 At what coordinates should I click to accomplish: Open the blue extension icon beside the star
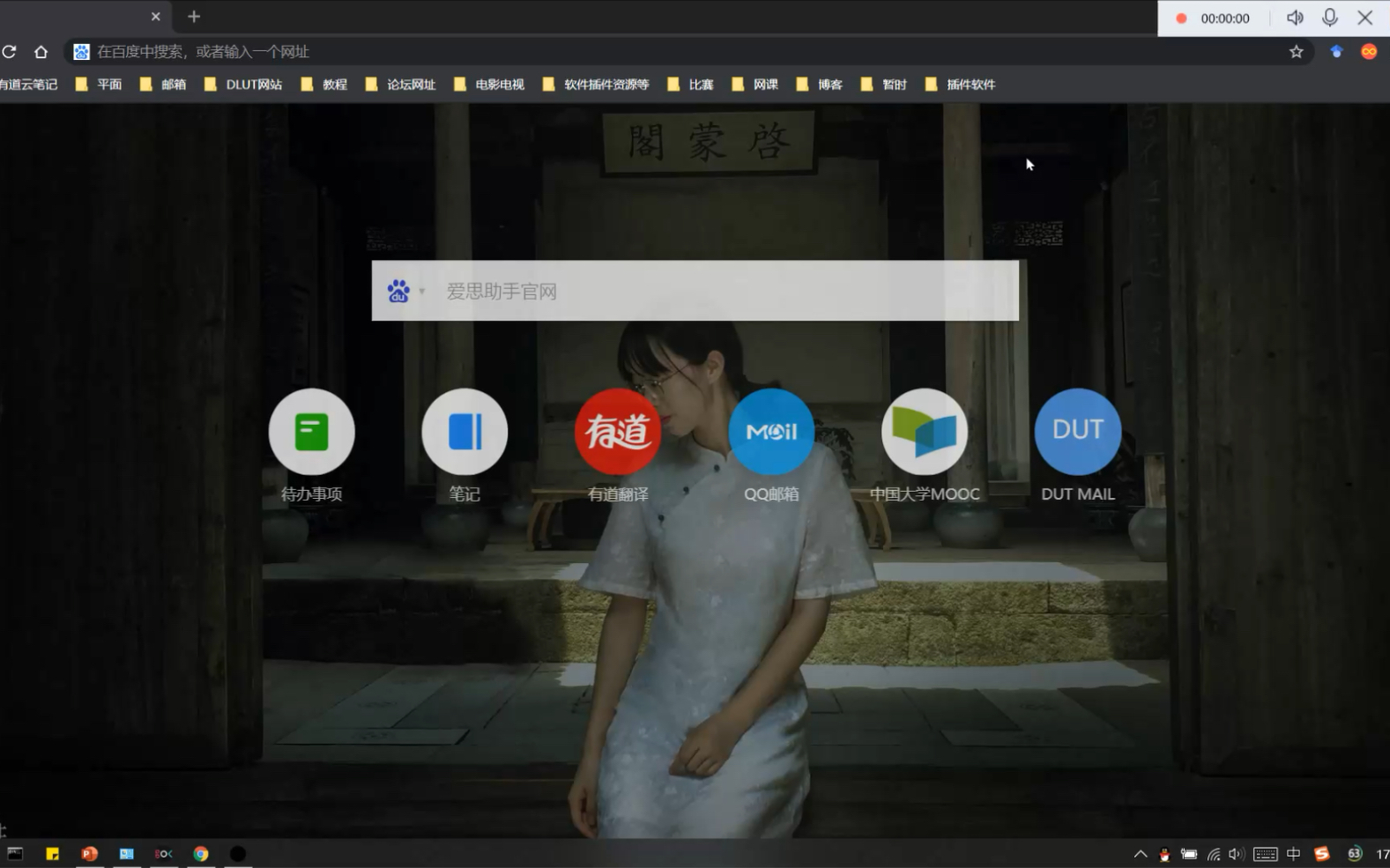click(1336, 52)
